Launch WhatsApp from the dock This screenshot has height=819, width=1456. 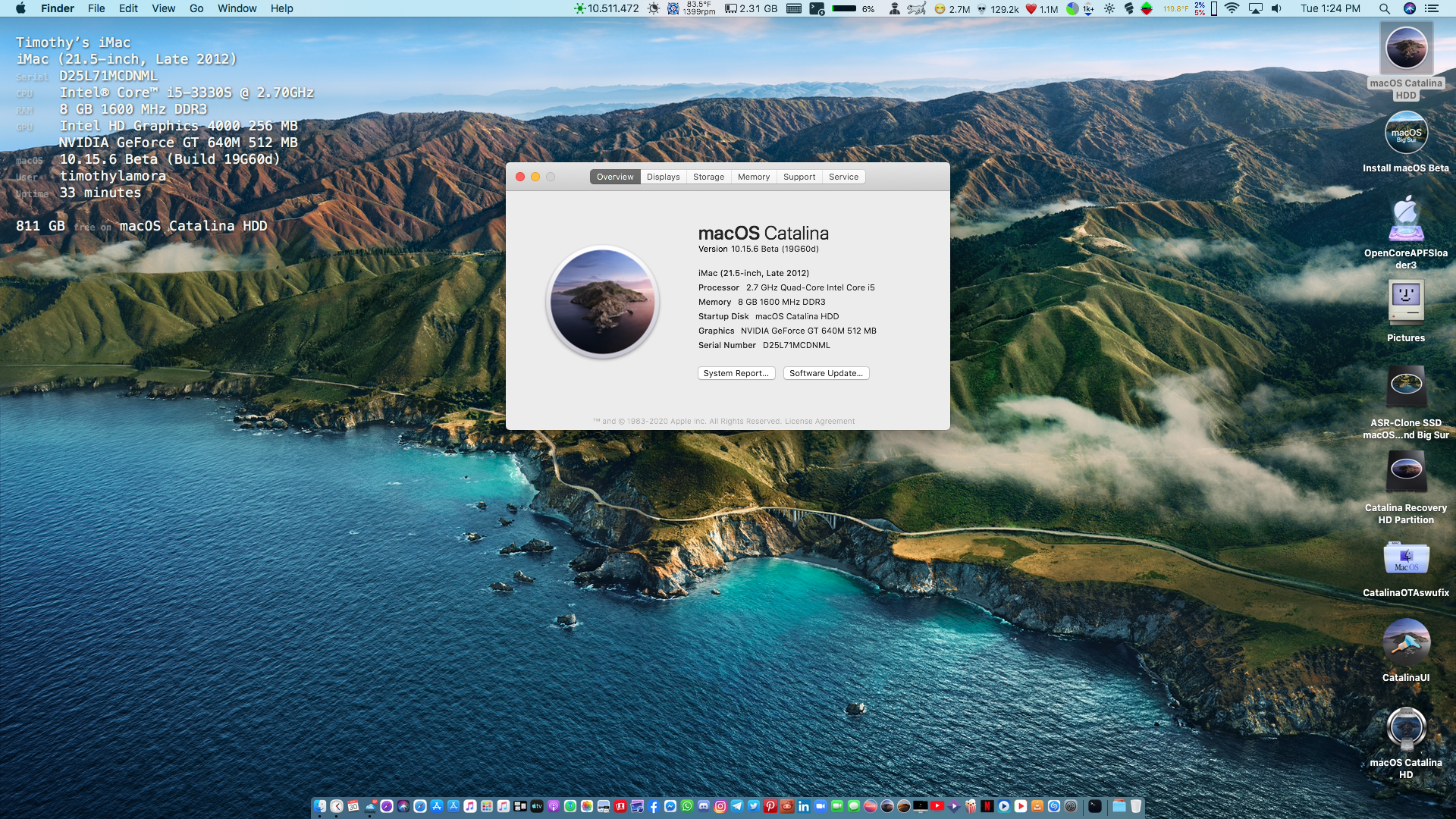pos(687,806)
